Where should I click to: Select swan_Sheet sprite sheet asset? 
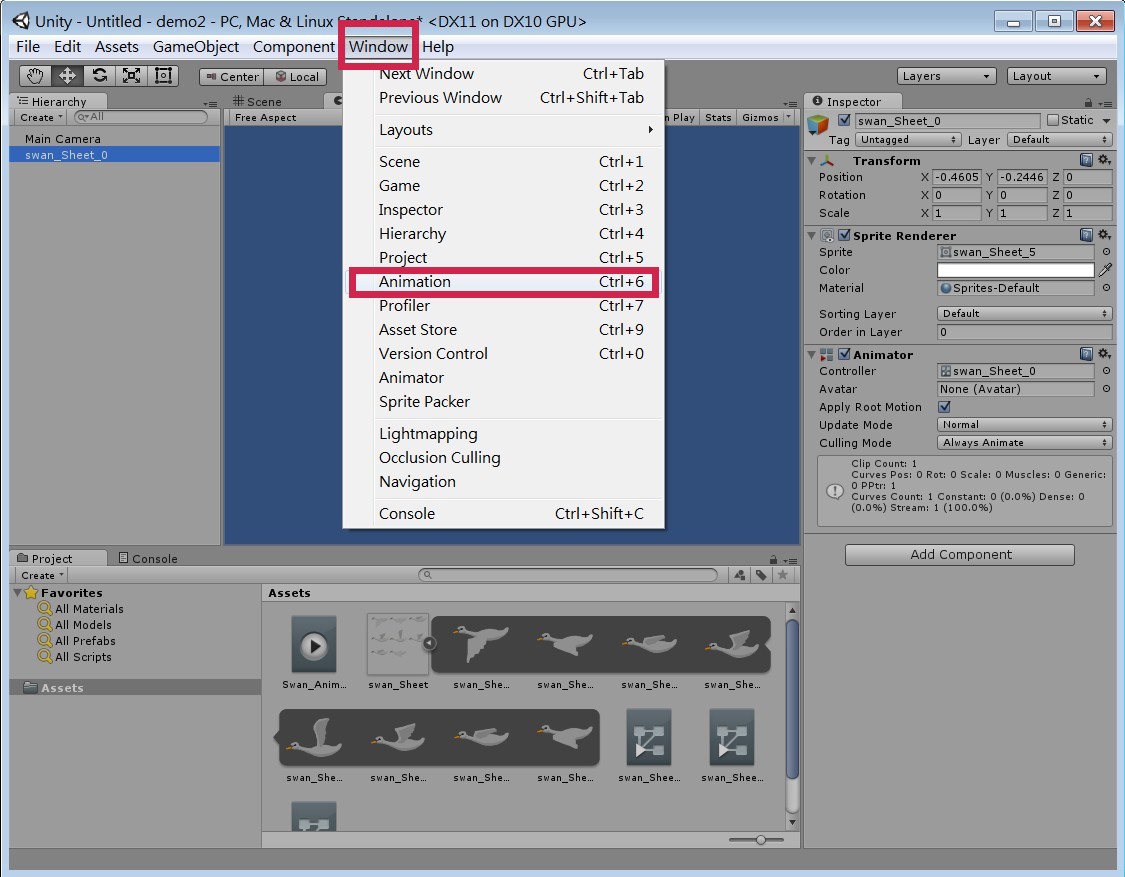tap(398, 652)
